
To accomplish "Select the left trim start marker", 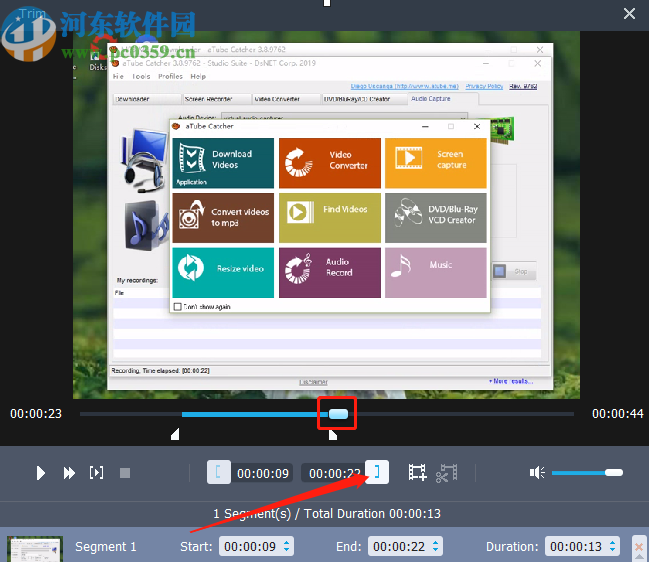I will pos(175,434).
